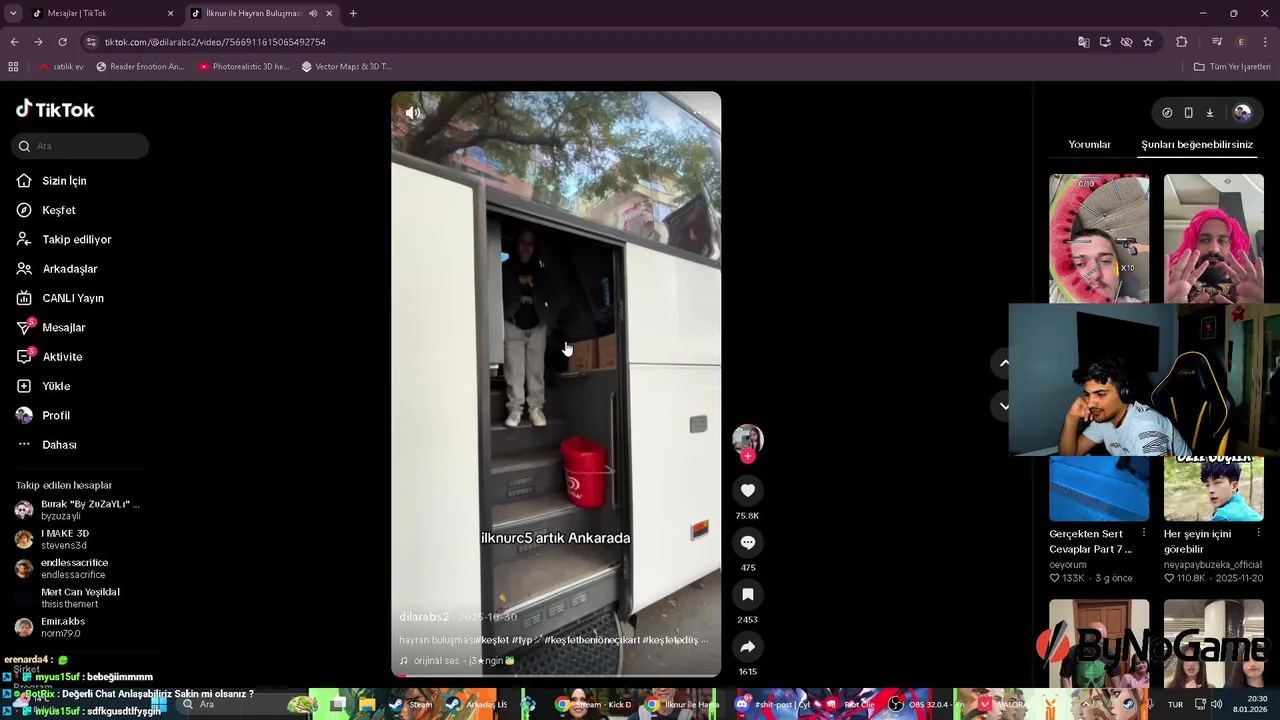Screen dimensions: 1280x720
Task: Open Mesajlar inbox
Action: click(63, 328)
